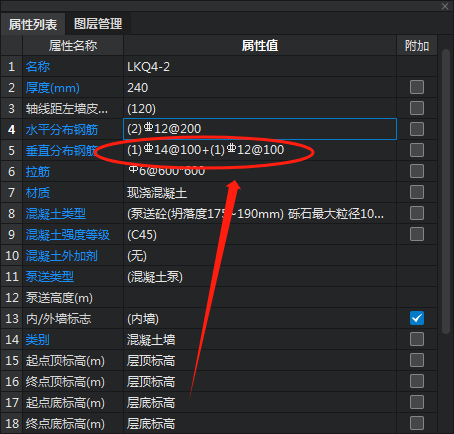Enable 附加 checkbox for 水平分布钢筋
The height and width of the screenshot is (434, 454).
(417, 129)
